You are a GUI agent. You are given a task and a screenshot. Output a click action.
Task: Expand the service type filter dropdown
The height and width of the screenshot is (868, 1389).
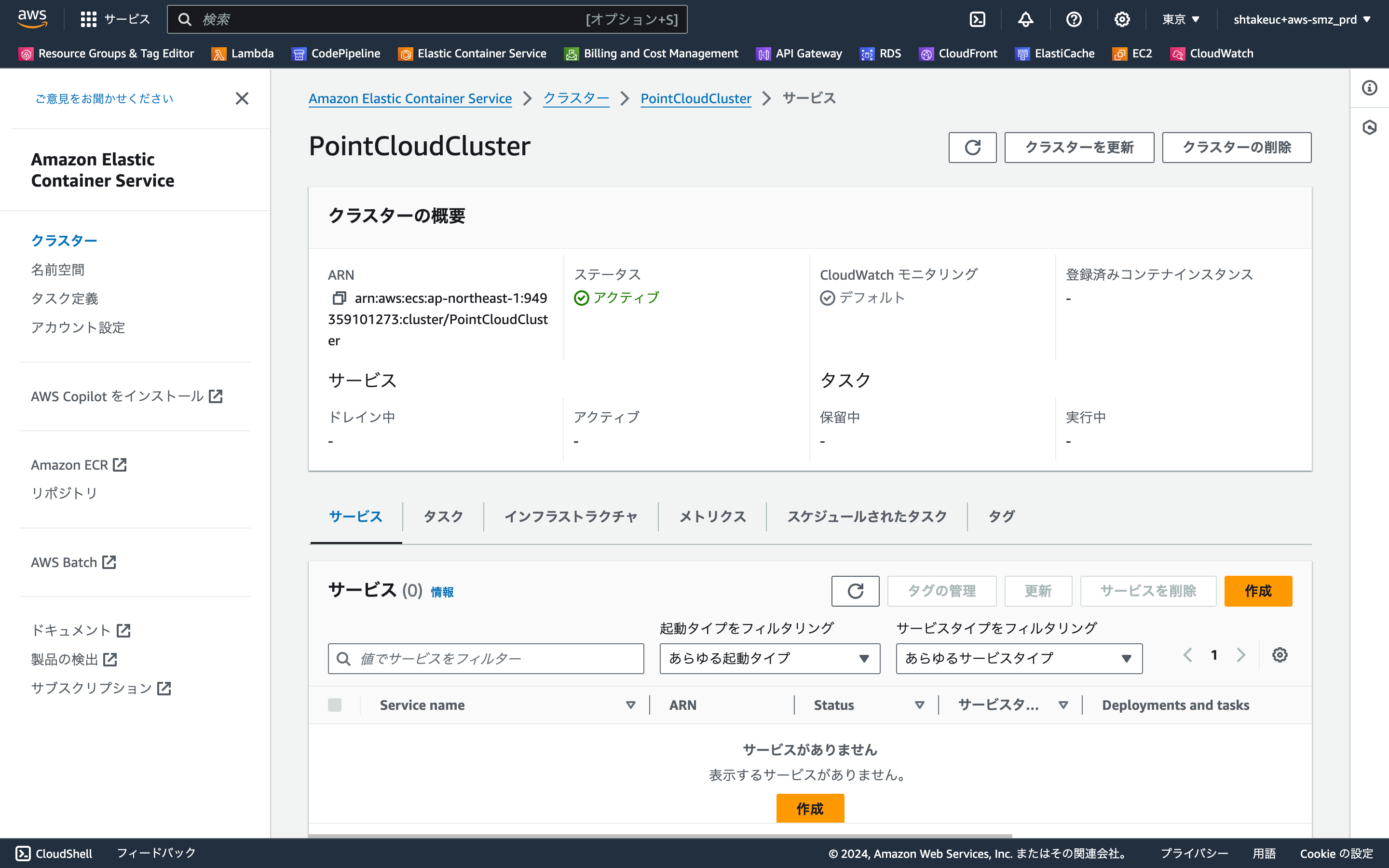1020,658
